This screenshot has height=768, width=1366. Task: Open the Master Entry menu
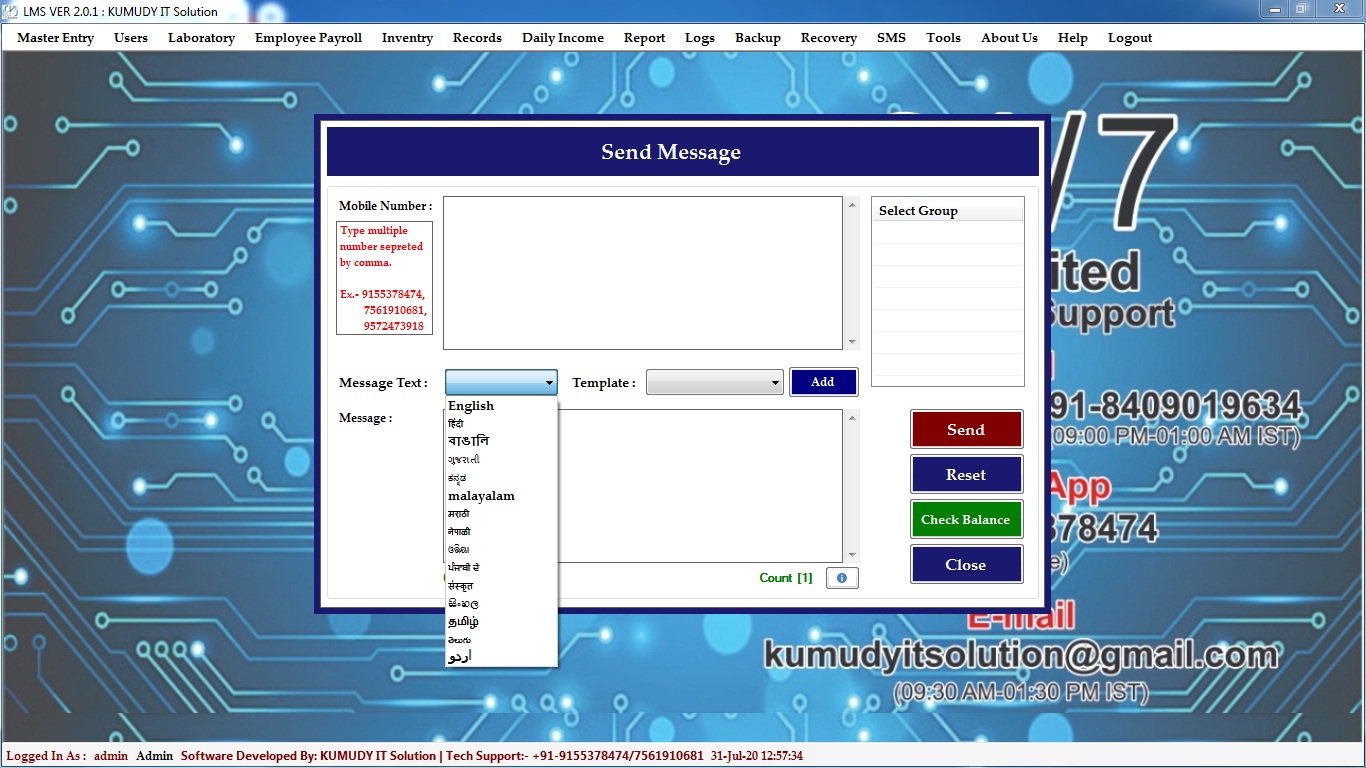point(56,38)
